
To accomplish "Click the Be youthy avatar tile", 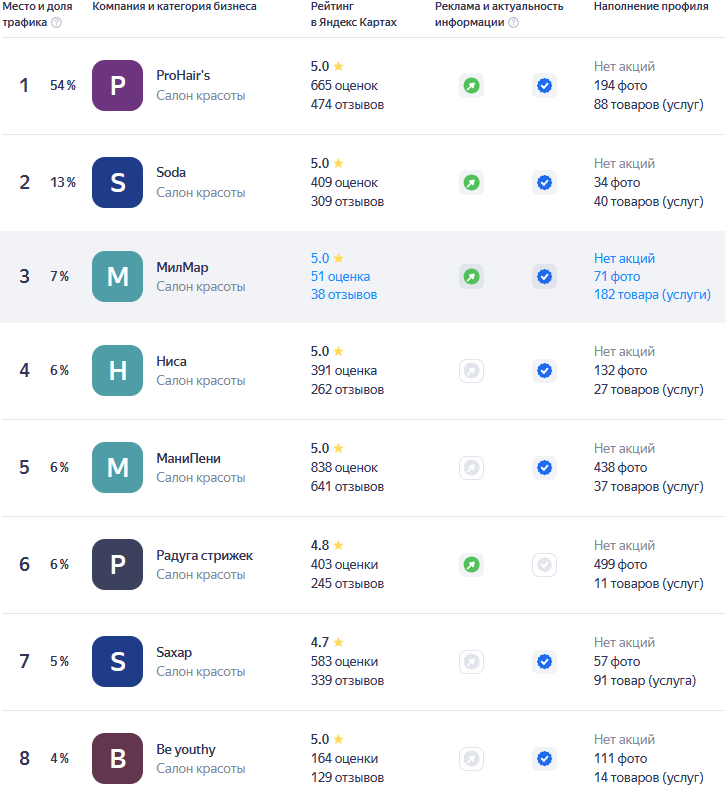I will pos(117,758).
